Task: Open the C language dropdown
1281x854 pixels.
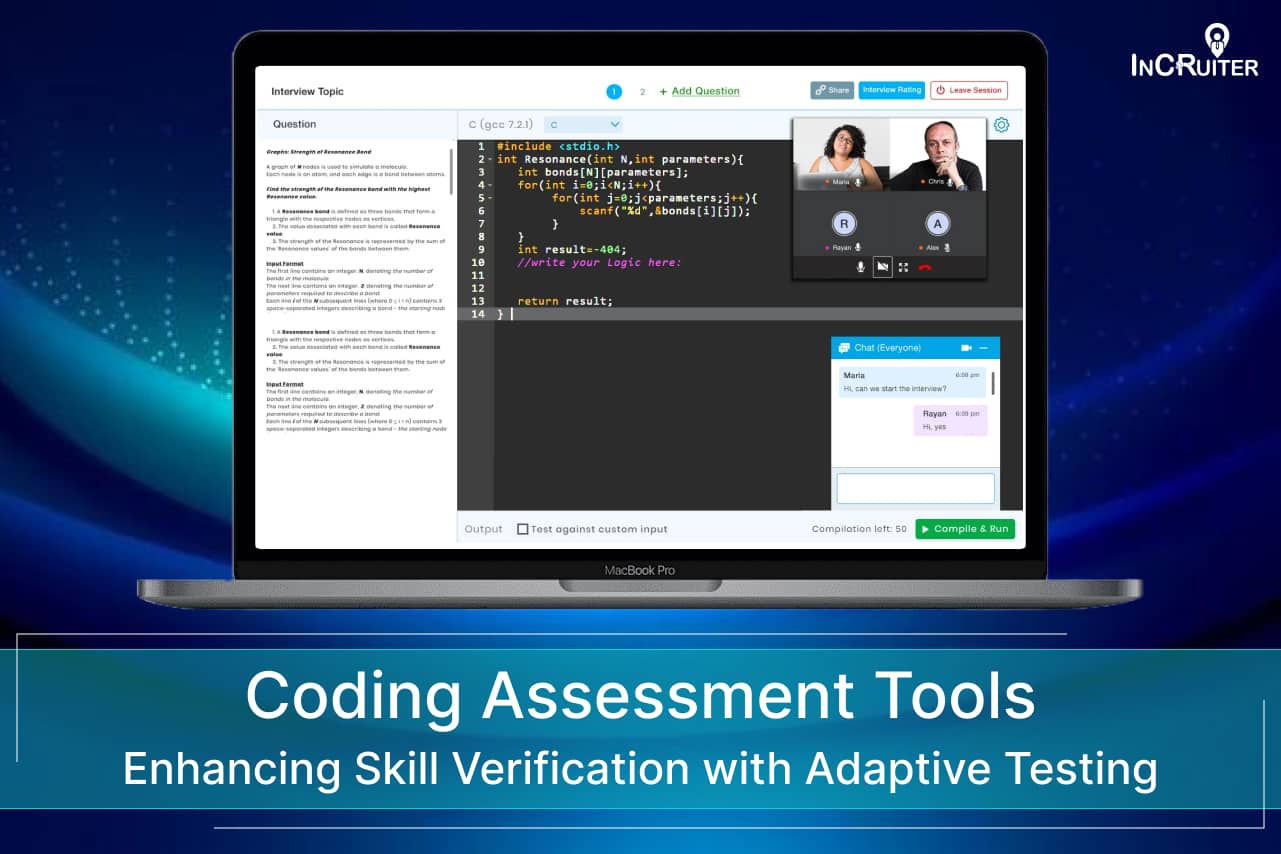Action: [585, 124]
